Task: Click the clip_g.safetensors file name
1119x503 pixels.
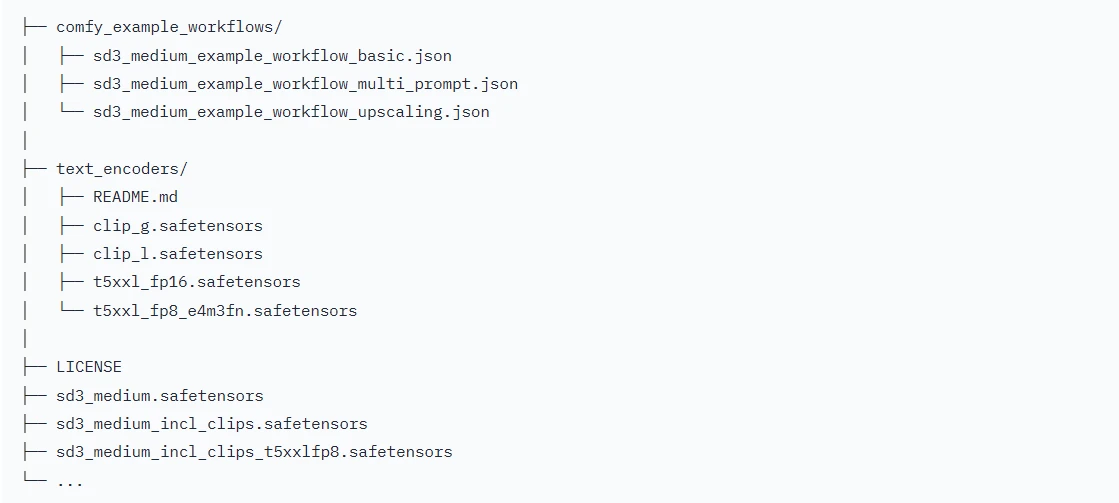Action: tap(178, 226)
